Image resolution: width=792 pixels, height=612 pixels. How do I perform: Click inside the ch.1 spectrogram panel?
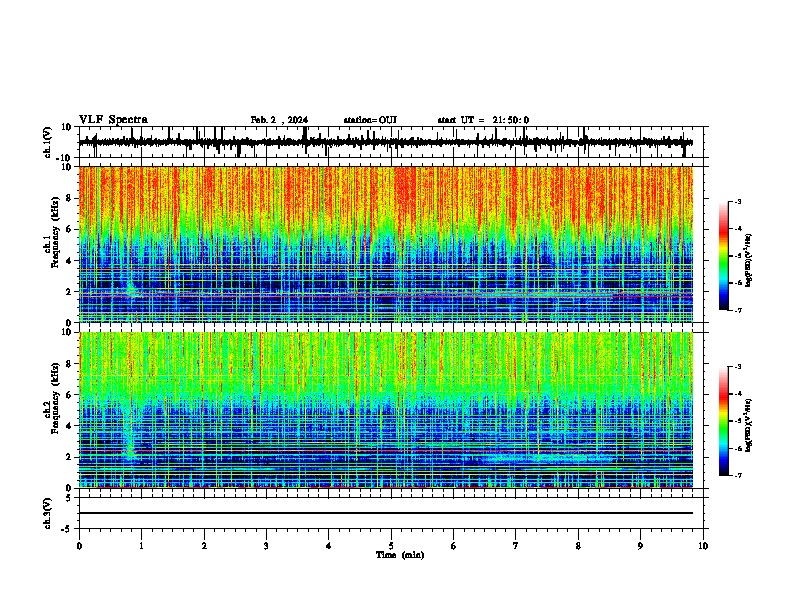coord(386,244)
